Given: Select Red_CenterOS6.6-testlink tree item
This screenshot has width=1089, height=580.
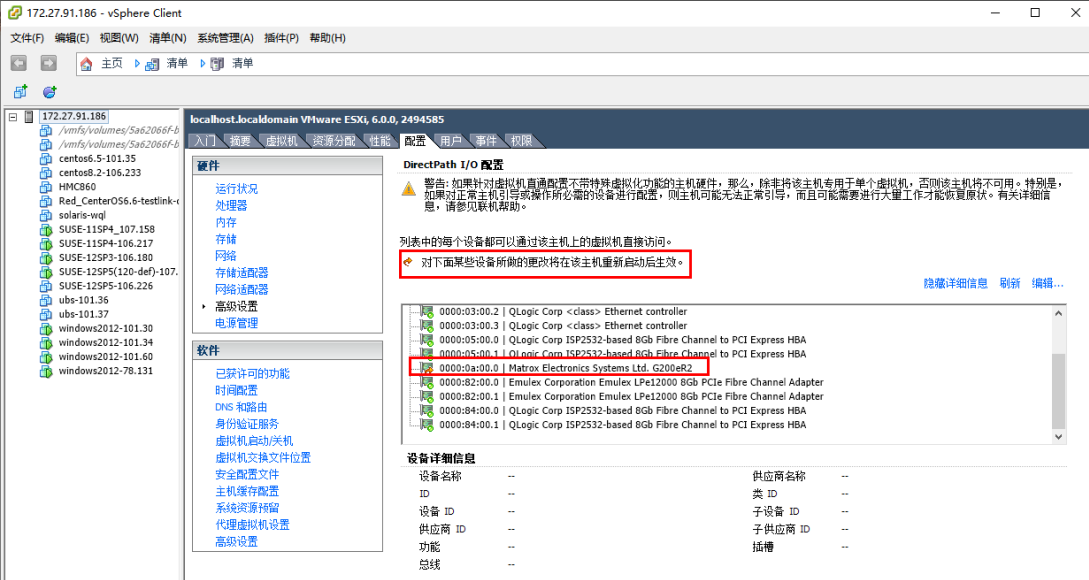Looking at the screenshot, I should pos(119,201).
